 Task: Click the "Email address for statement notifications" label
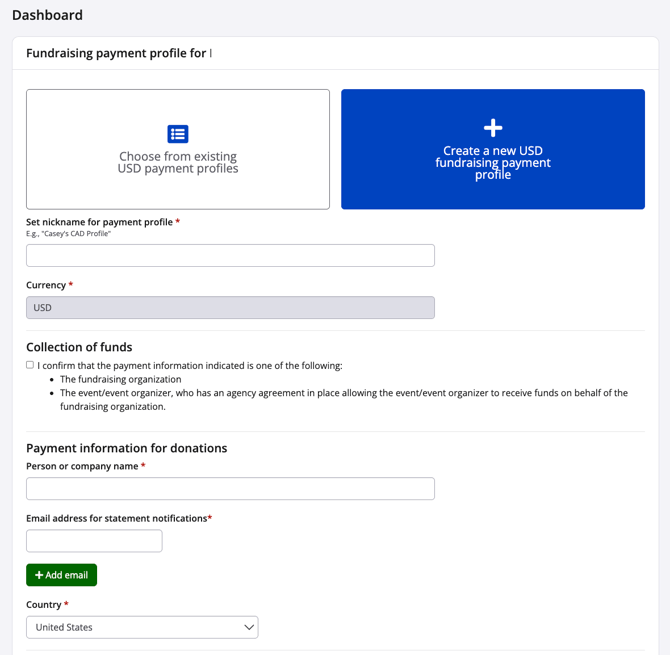(116, 518)
